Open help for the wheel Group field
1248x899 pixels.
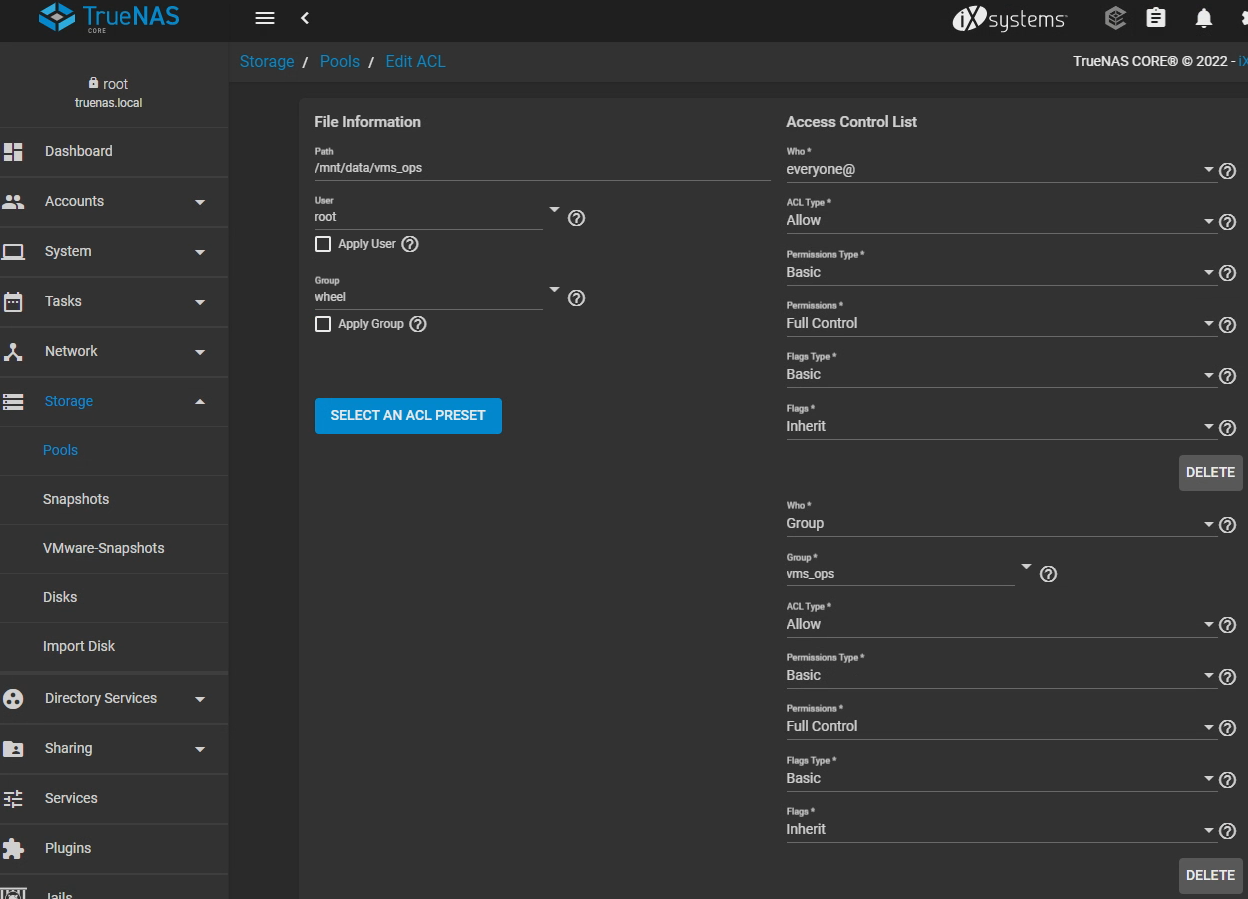click(x=576, y=298)
